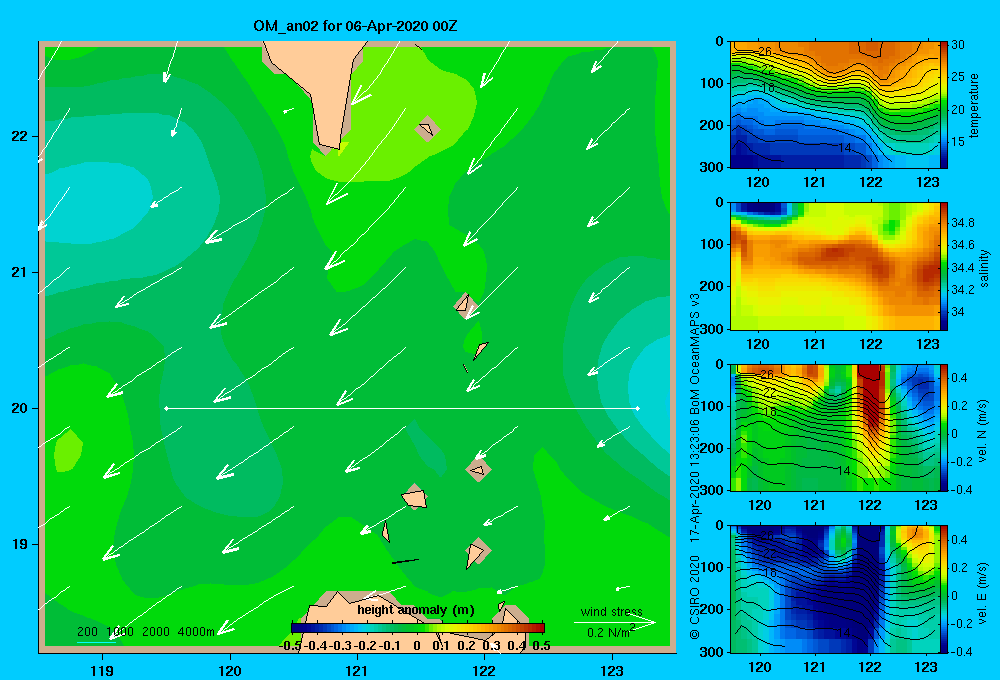Click the latitude label 20 on main map

tap(19, 408)
